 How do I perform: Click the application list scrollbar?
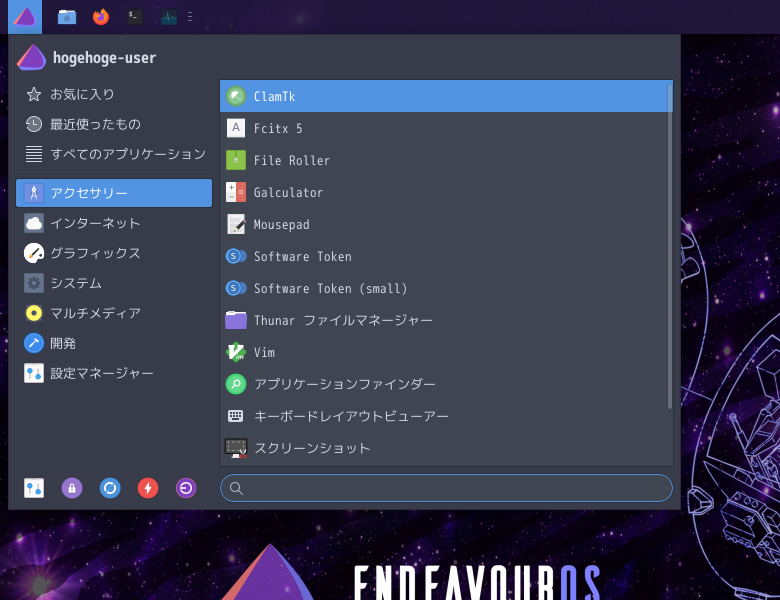click(x=670, y=246)
